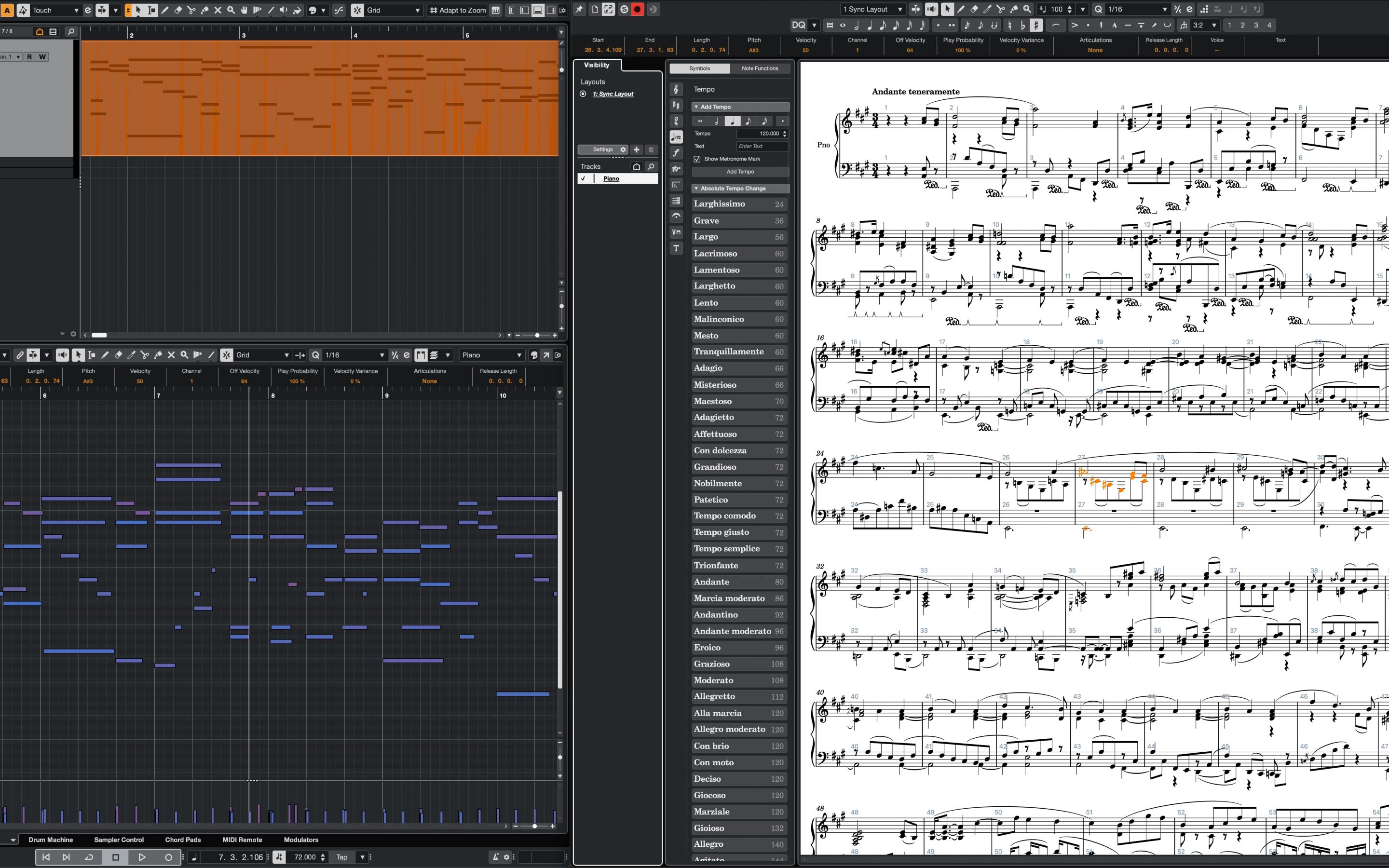
Task: Select the Mute tool in project toolbar
Action: pyautogui.click(x=218, y=10)
